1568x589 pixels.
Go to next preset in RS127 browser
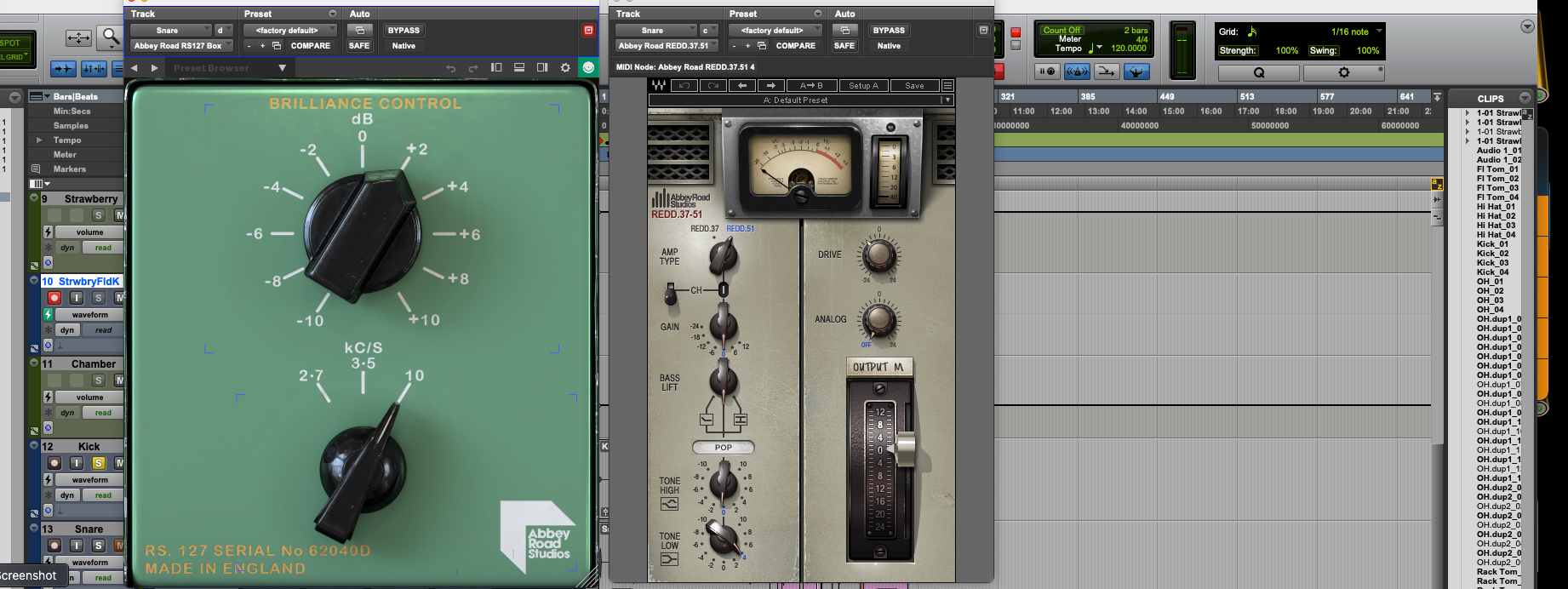pos(154,68)
